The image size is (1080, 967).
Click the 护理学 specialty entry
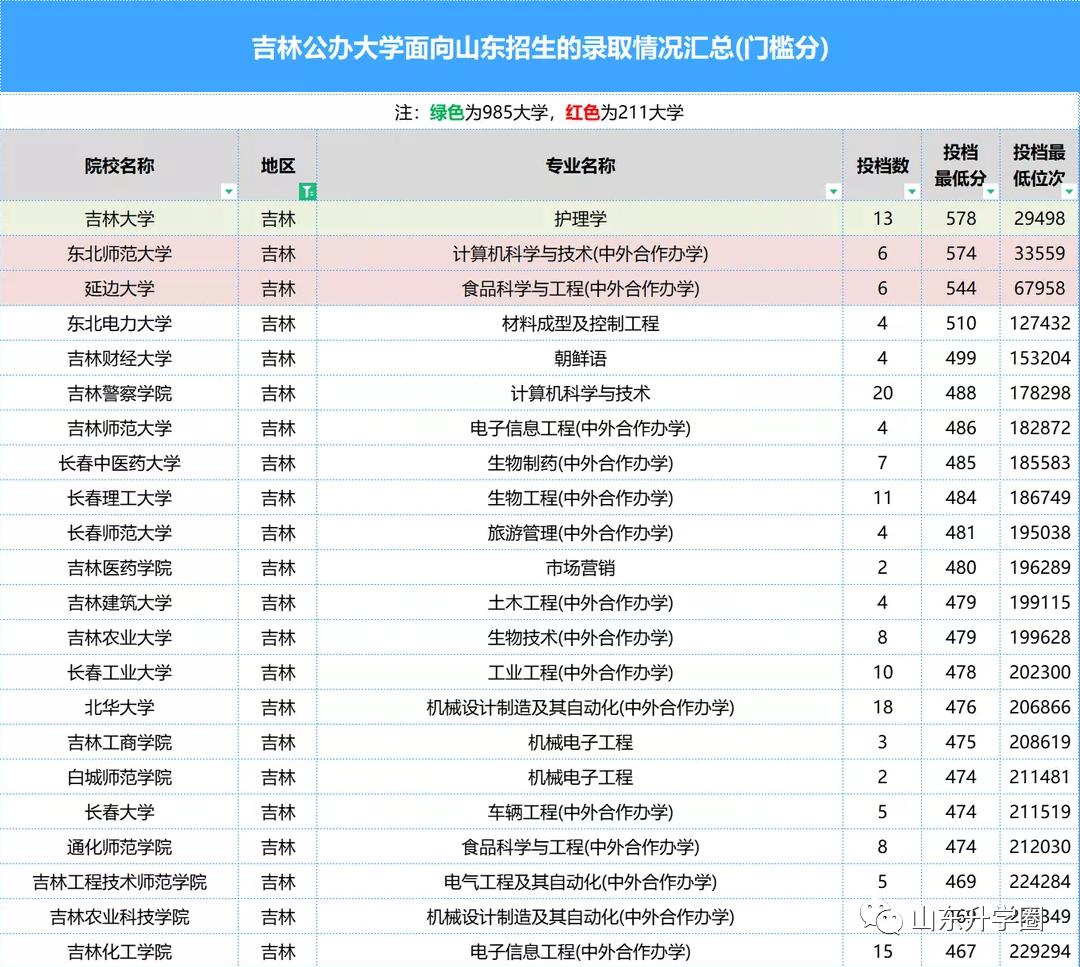tap(580, 219)
